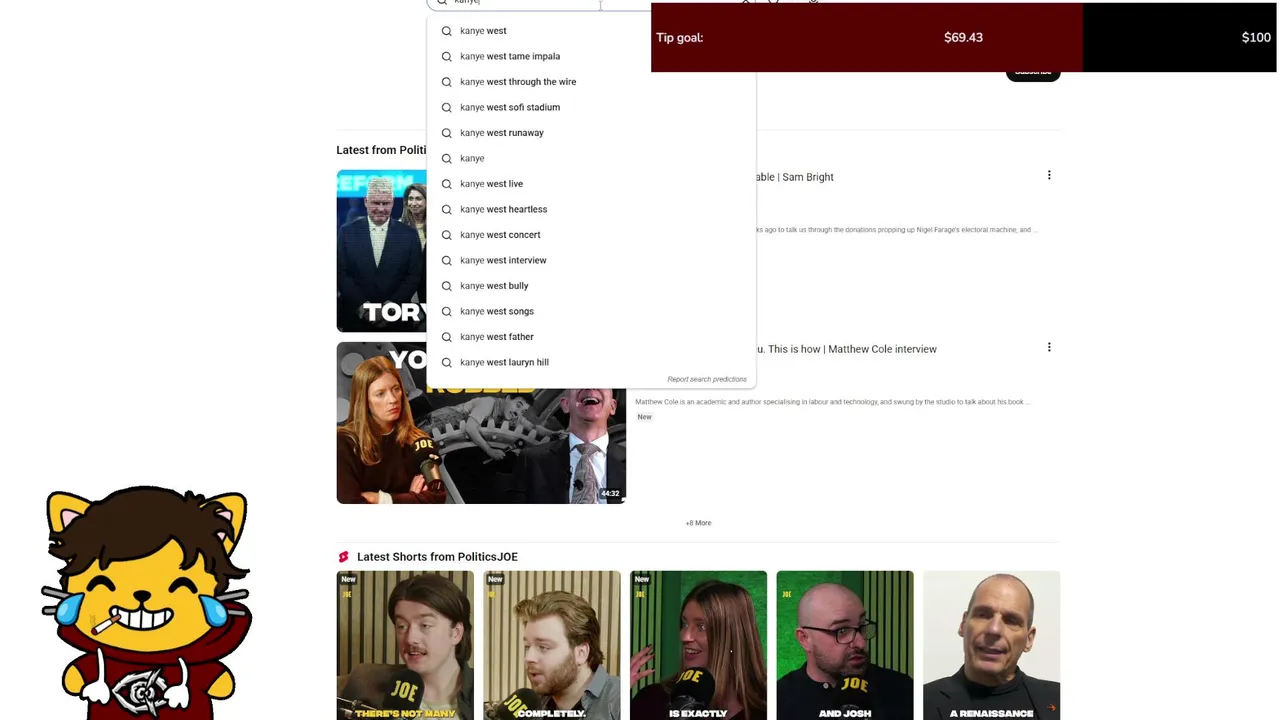Click Shorts logo next to Latest Shorts heading
This screenshot has width=1280, height=720.
344,557
